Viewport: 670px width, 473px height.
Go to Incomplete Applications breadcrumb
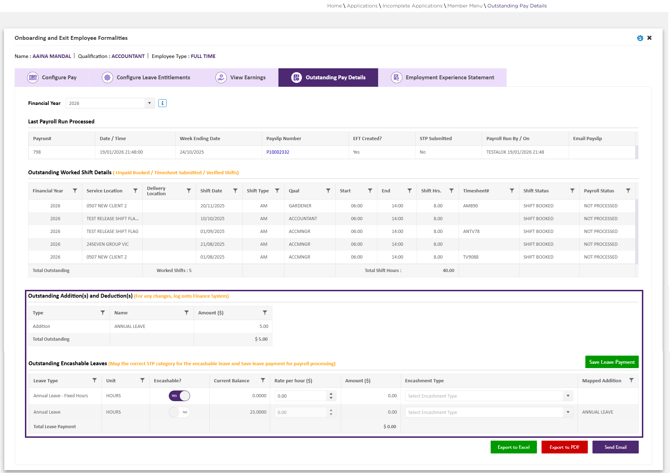coord(412,6)
